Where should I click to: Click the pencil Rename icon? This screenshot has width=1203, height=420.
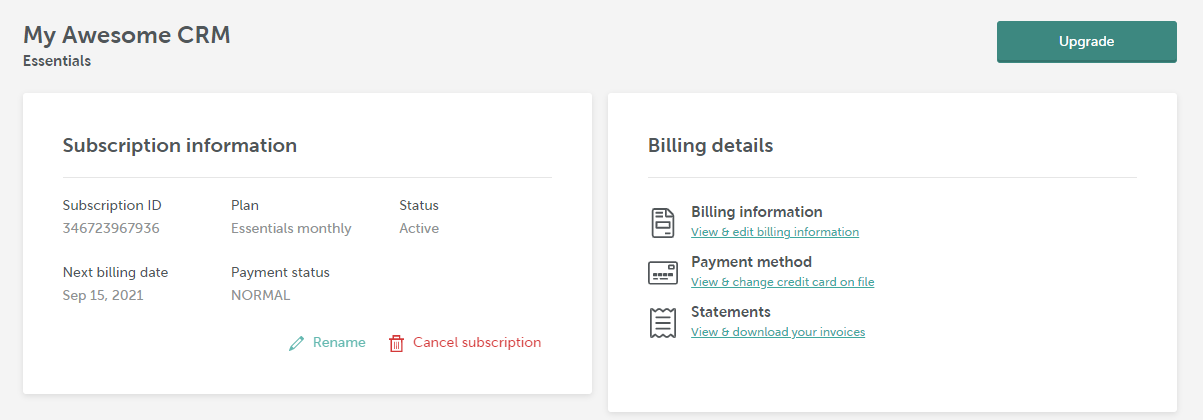click(x=296, y=343)
